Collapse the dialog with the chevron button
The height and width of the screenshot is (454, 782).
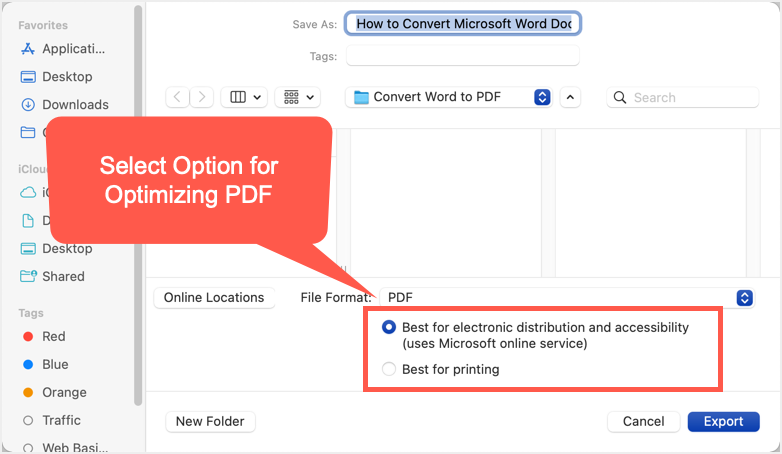(x=570, y=97)
